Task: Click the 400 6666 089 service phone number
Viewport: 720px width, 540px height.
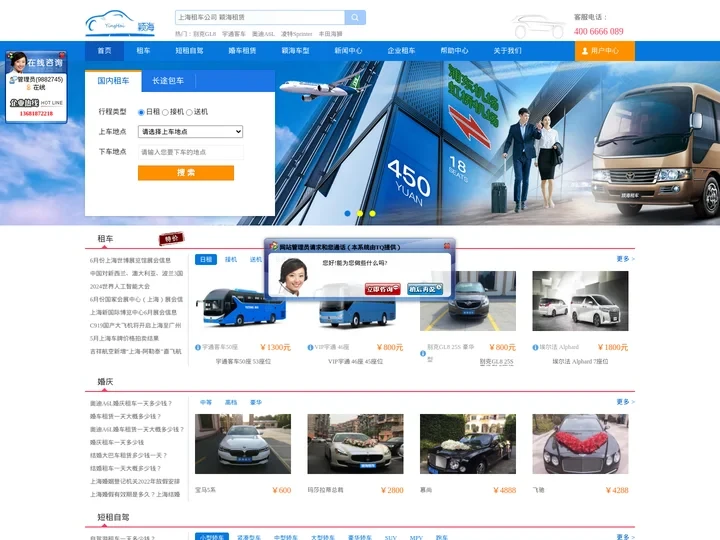Action: pos(599,31)
